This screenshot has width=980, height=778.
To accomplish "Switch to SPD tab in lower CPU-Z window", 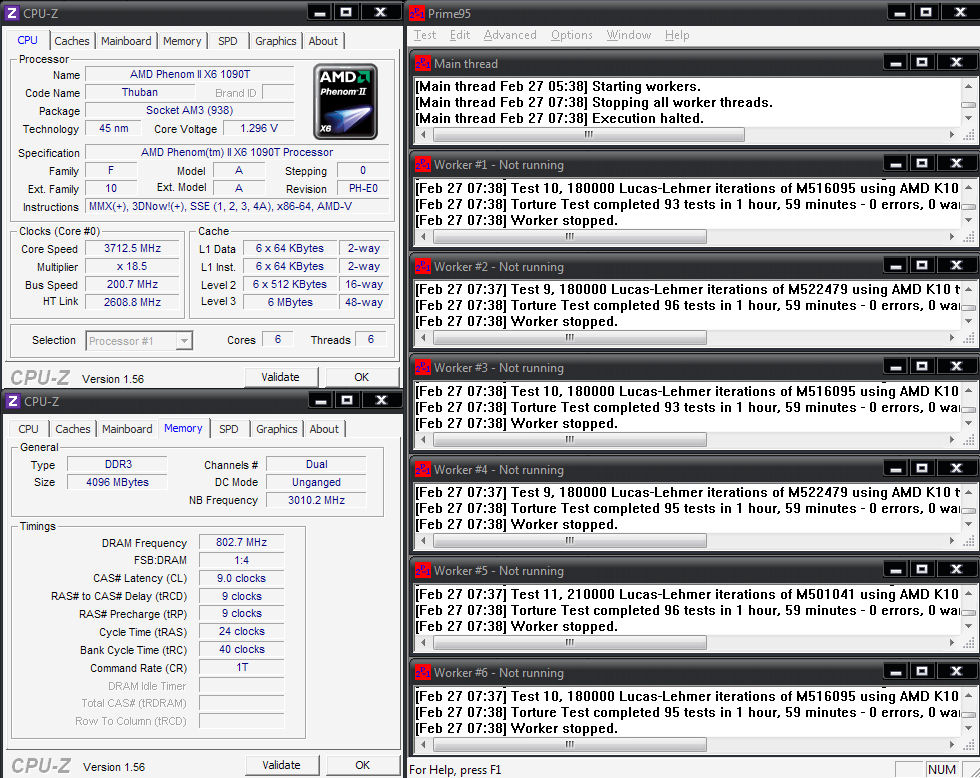I will tap(229, 429).
